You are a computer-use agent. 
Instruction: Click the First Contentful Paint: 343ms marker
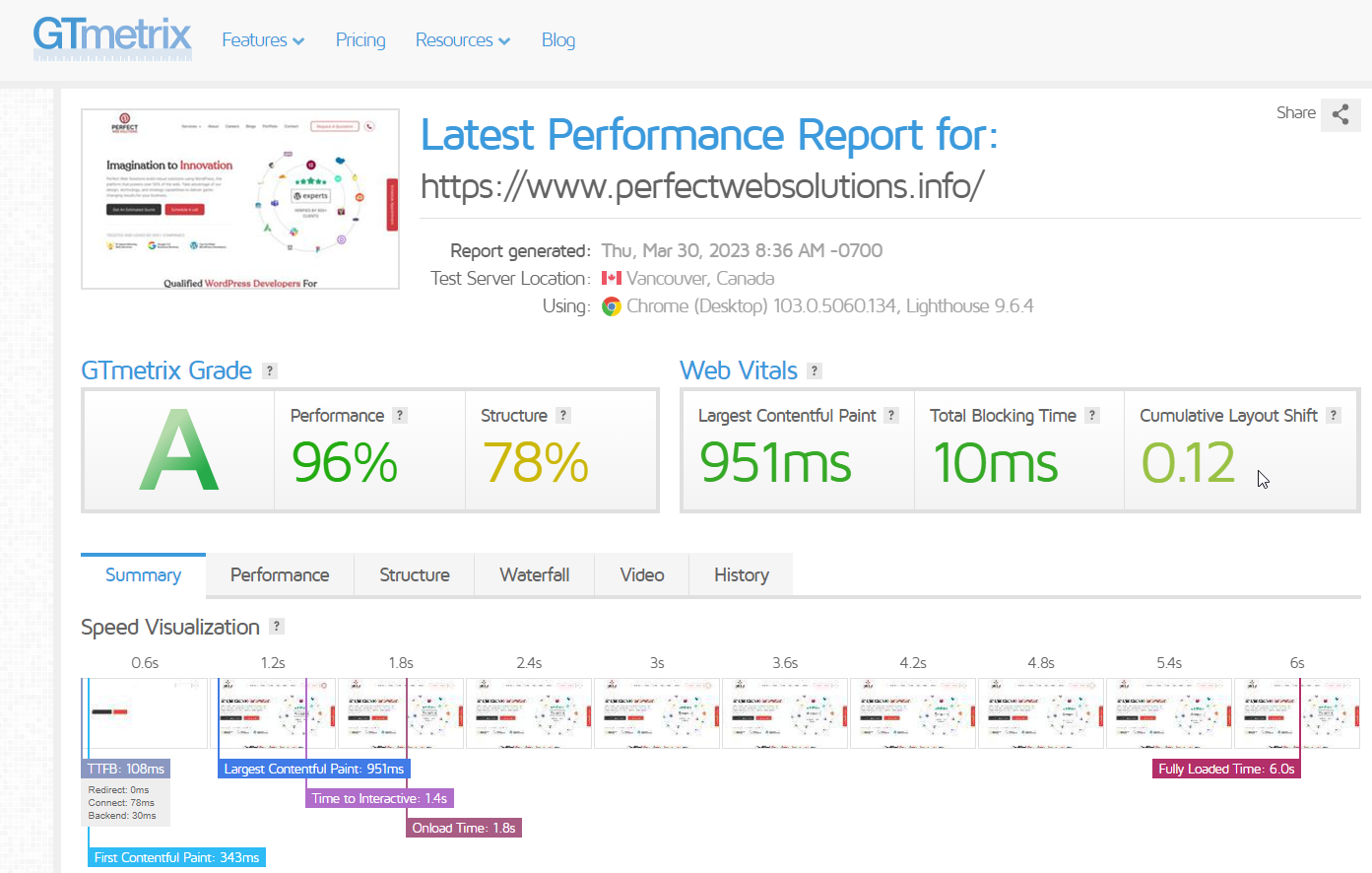click(x=177, y=857)
